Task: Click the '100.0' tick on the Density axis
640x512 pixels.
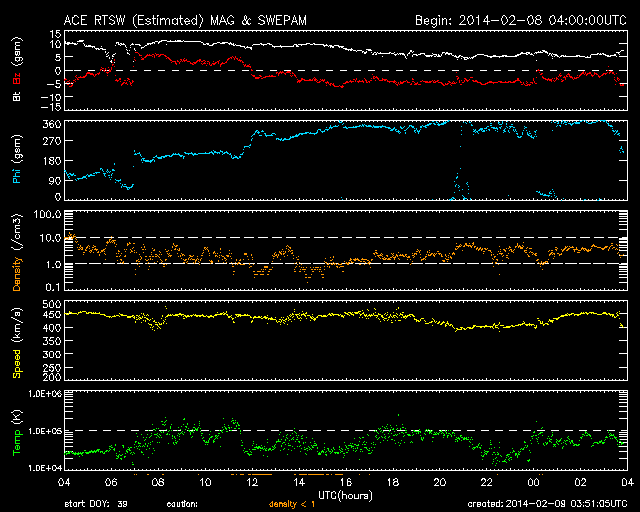Action: tap(48, 214)
